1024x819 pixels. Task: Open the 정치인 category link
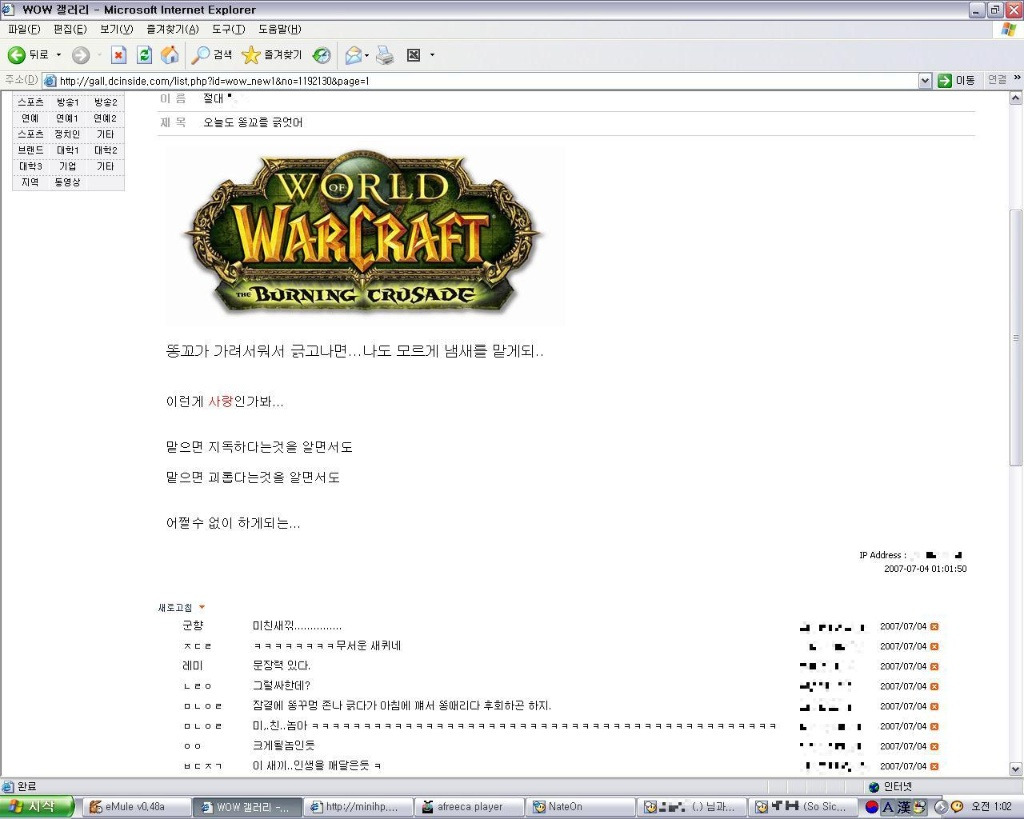click(67, 135)
